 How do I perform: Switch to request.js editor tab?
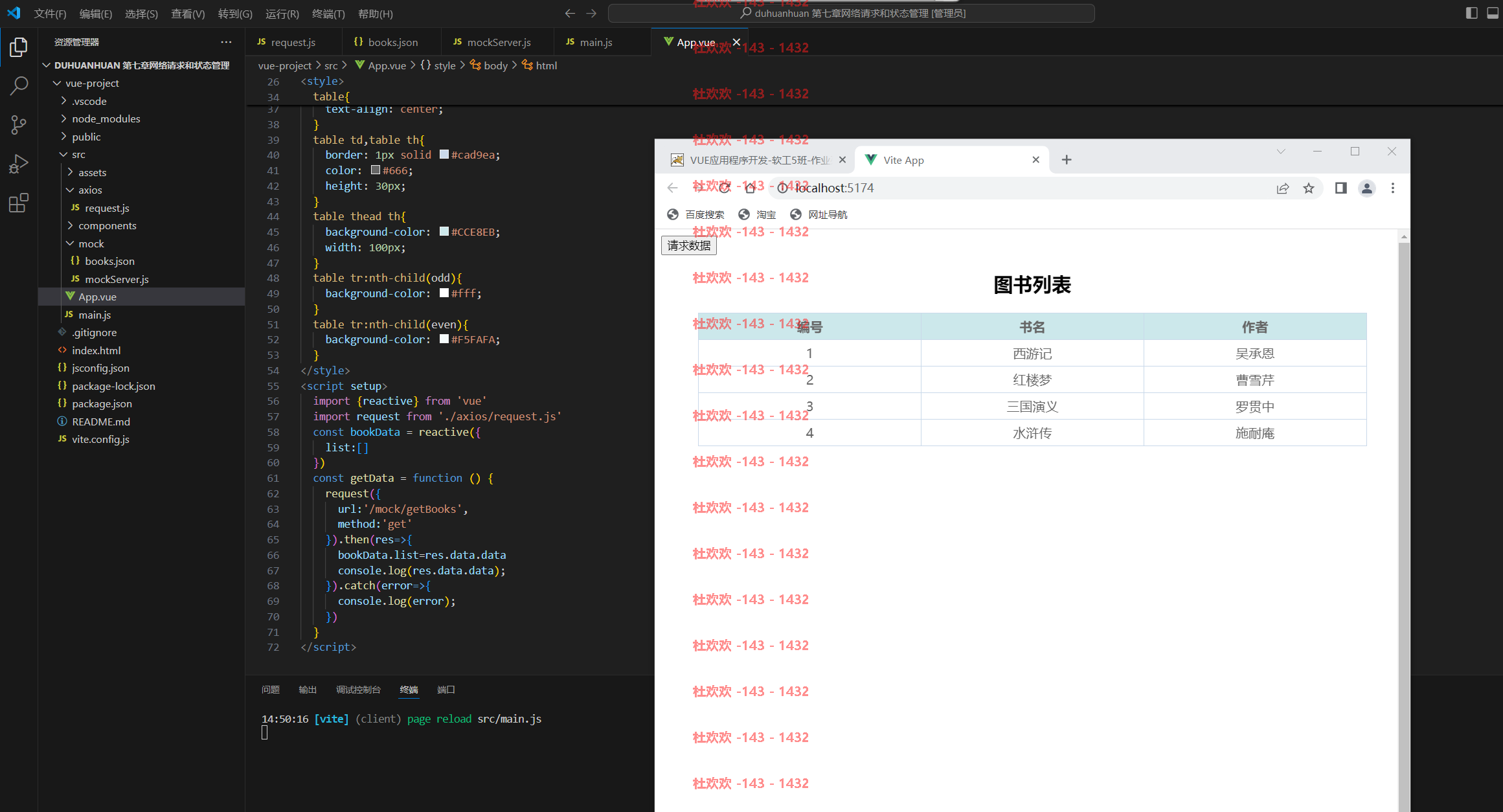pyautogui.click(x=293, y=42)
